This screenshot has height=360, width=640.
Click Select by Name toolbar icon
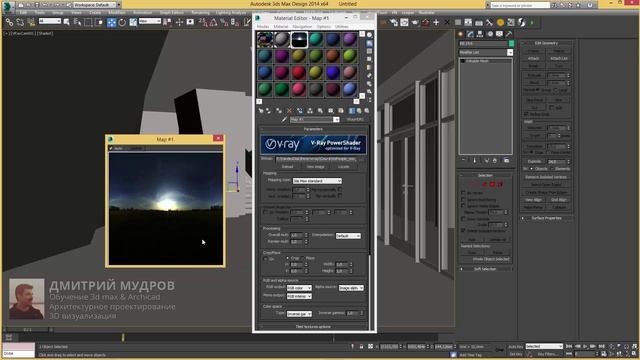[77, 22]
